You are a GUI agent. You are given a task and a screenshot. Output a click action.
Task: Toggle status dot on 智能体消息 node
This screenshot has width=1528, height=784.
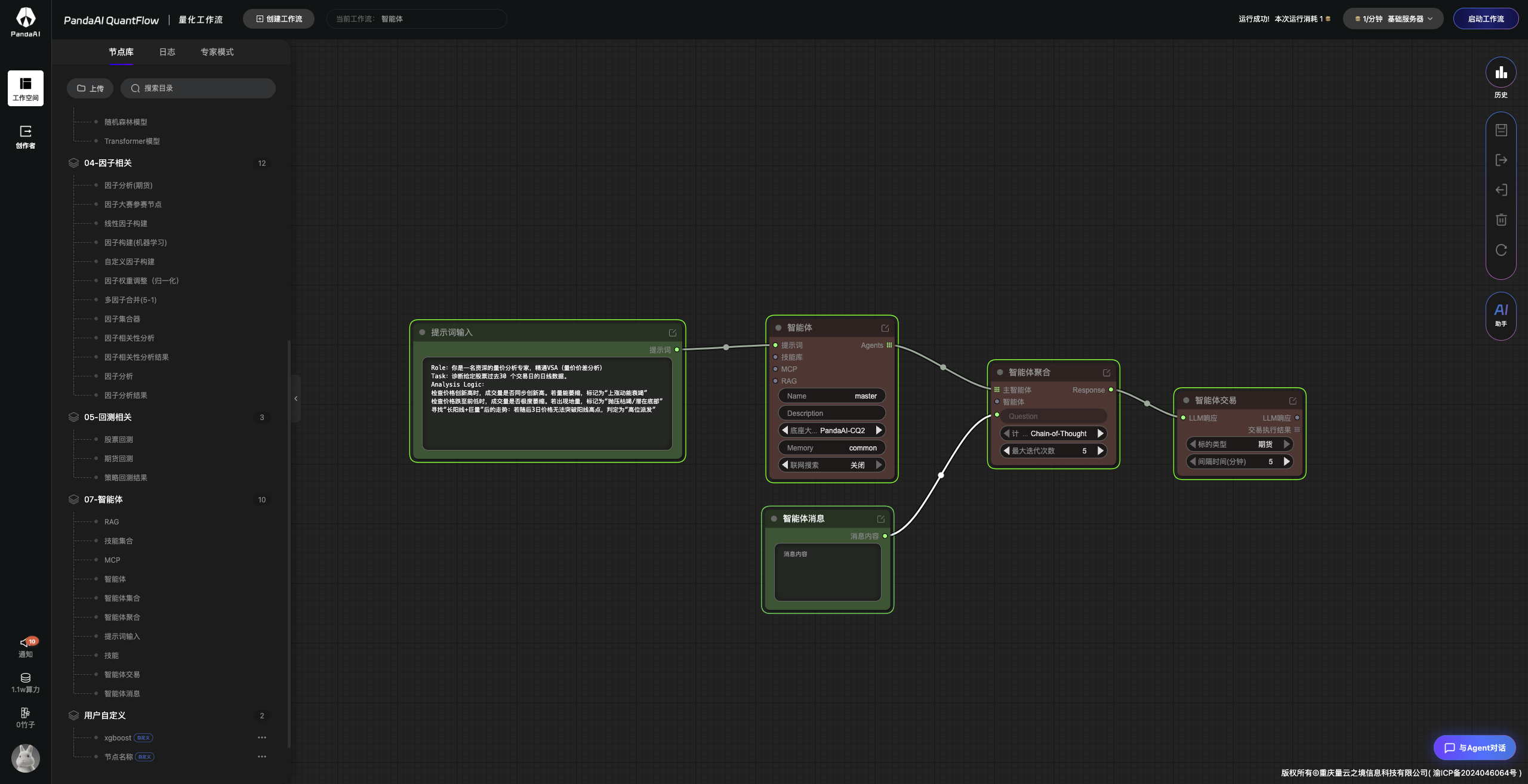point(774,518)
